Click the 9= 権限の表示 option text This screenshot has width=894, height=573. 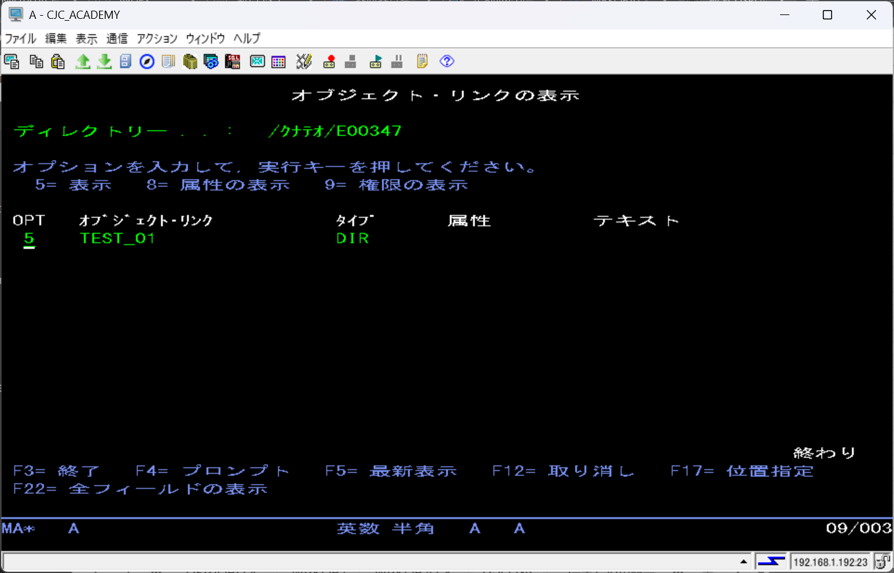(396, 185)
